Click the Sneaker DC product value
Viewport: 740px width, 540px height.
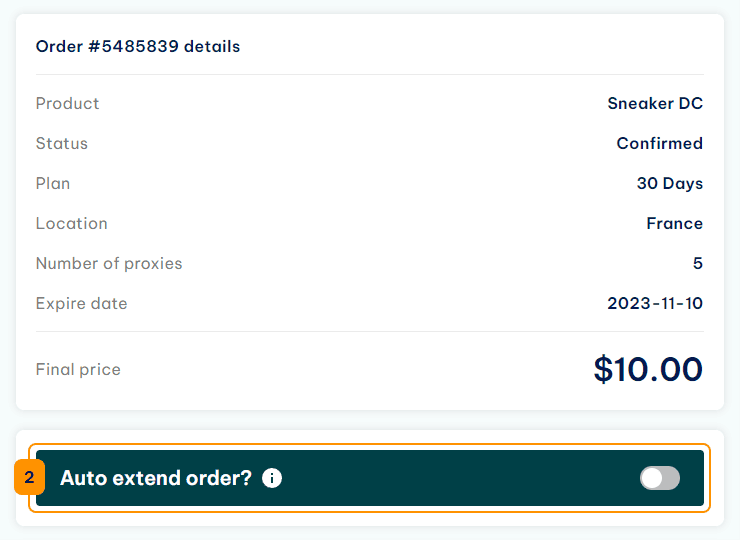655,103
